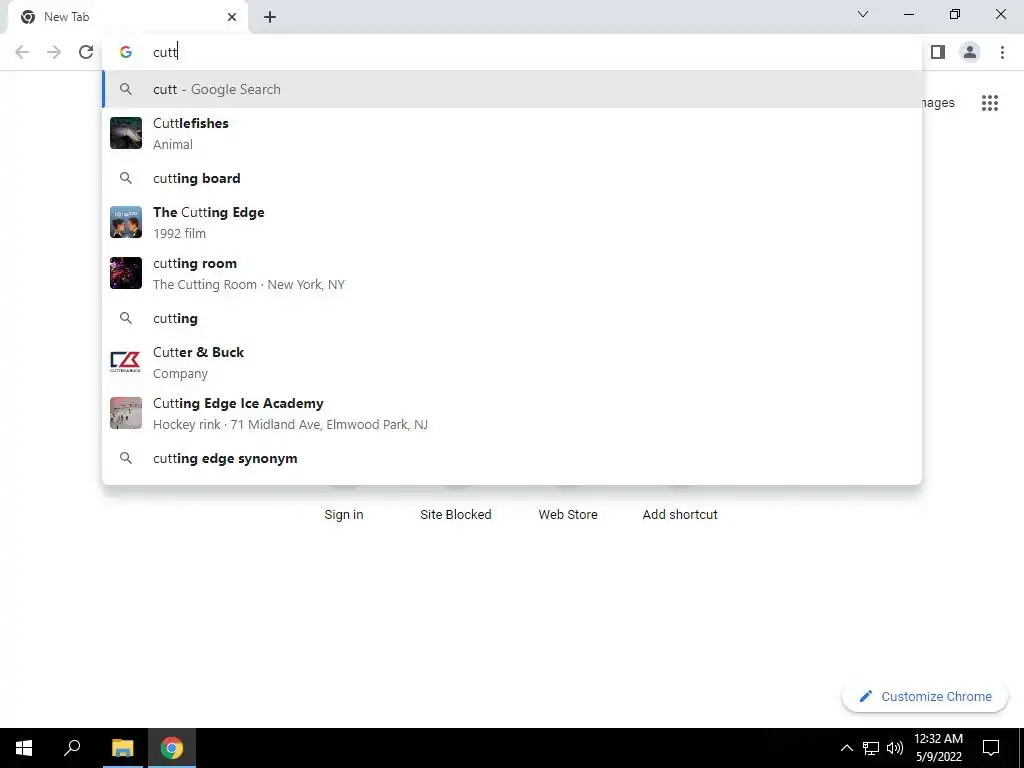This screenshot has width=1024, height=768.
Task: Open the Google apps grid
Action: [990, 103]
